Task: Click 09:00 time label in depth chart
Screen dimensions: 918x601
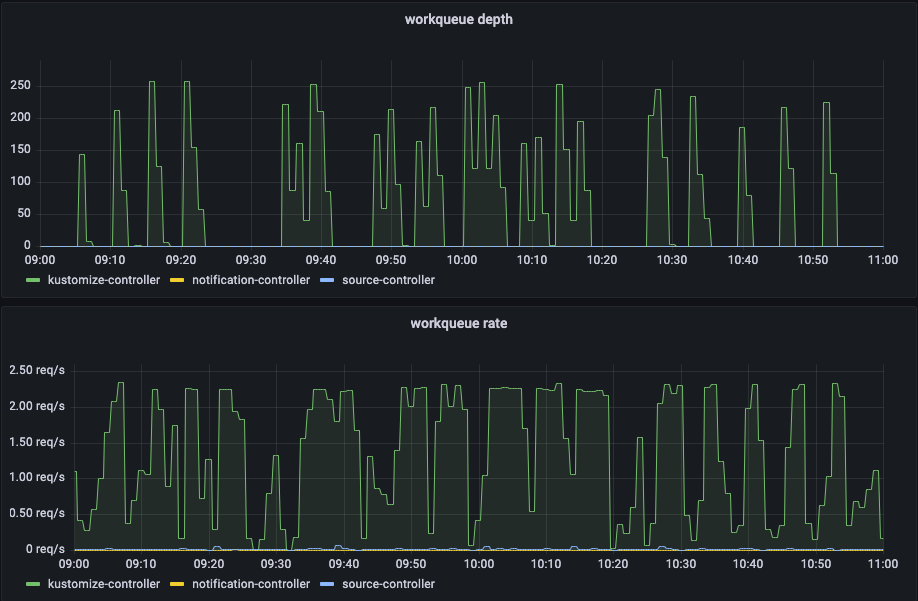Action: (40, 260)
